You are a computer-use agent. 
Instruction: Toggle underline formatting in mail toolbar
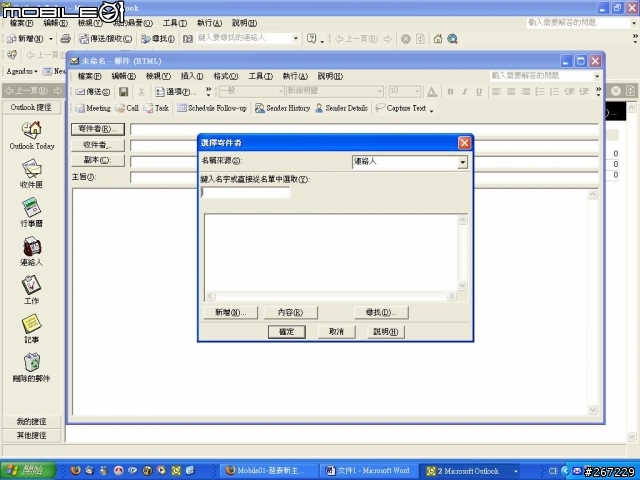coord(479,91)
